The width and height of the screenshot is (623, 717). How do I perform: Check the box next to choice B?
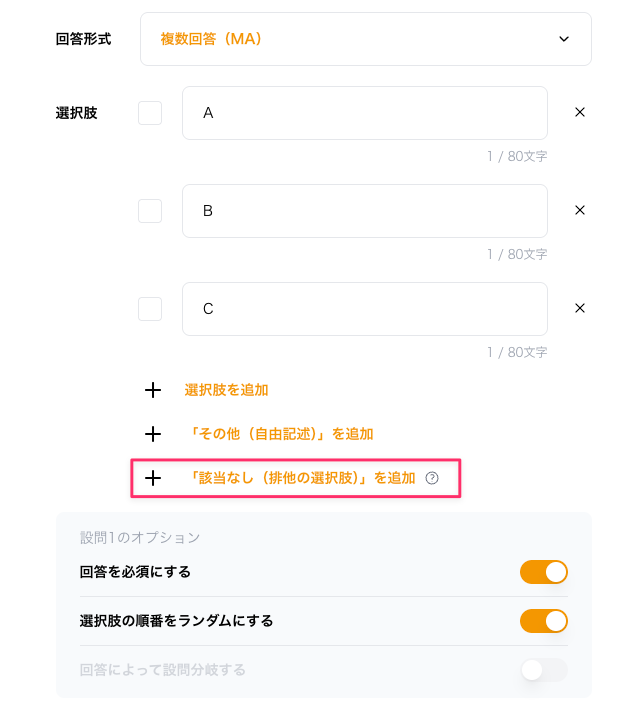tap(150, 211)
